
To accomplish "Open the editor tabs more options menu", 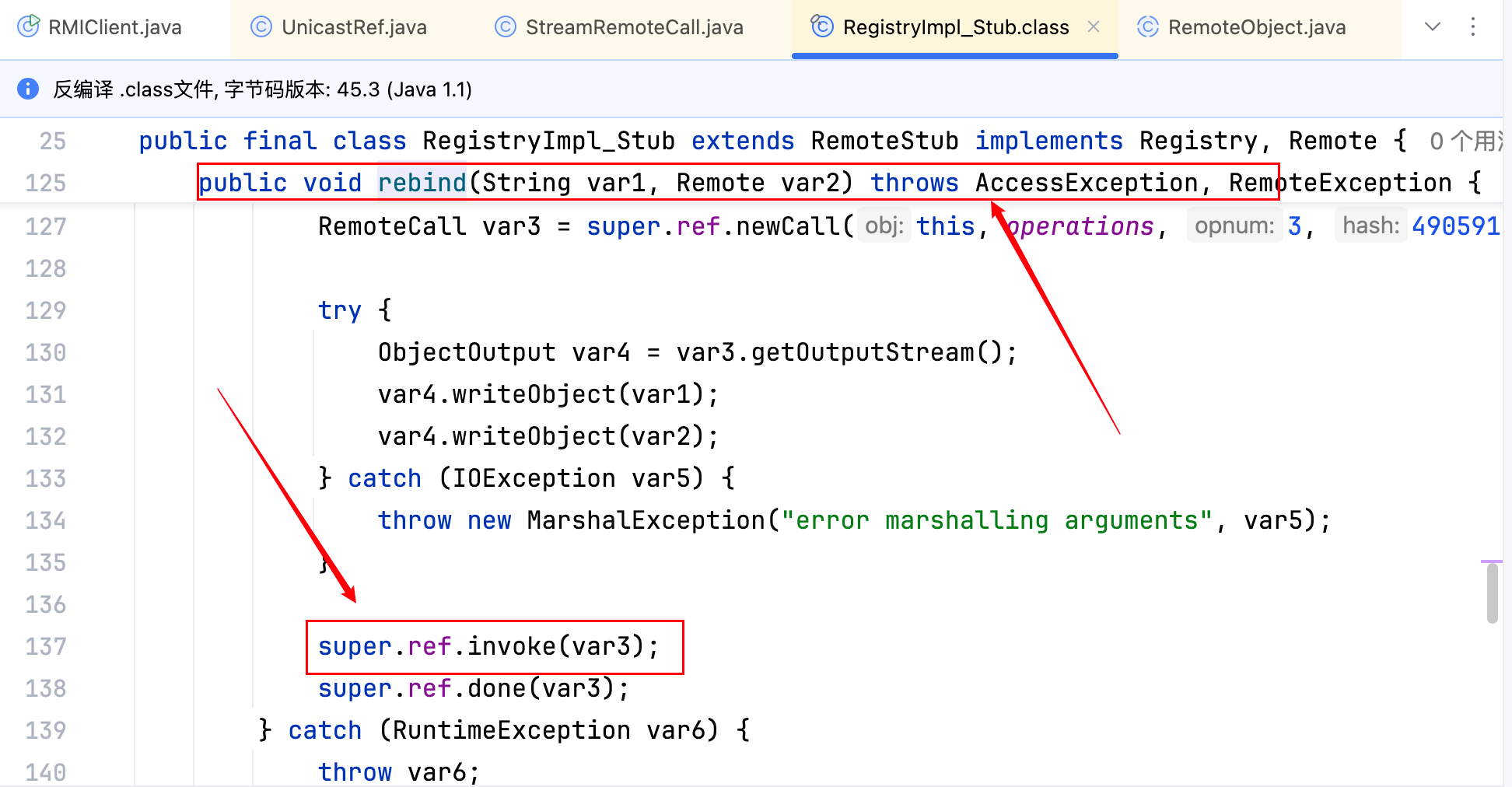I will pos(1473,27).
